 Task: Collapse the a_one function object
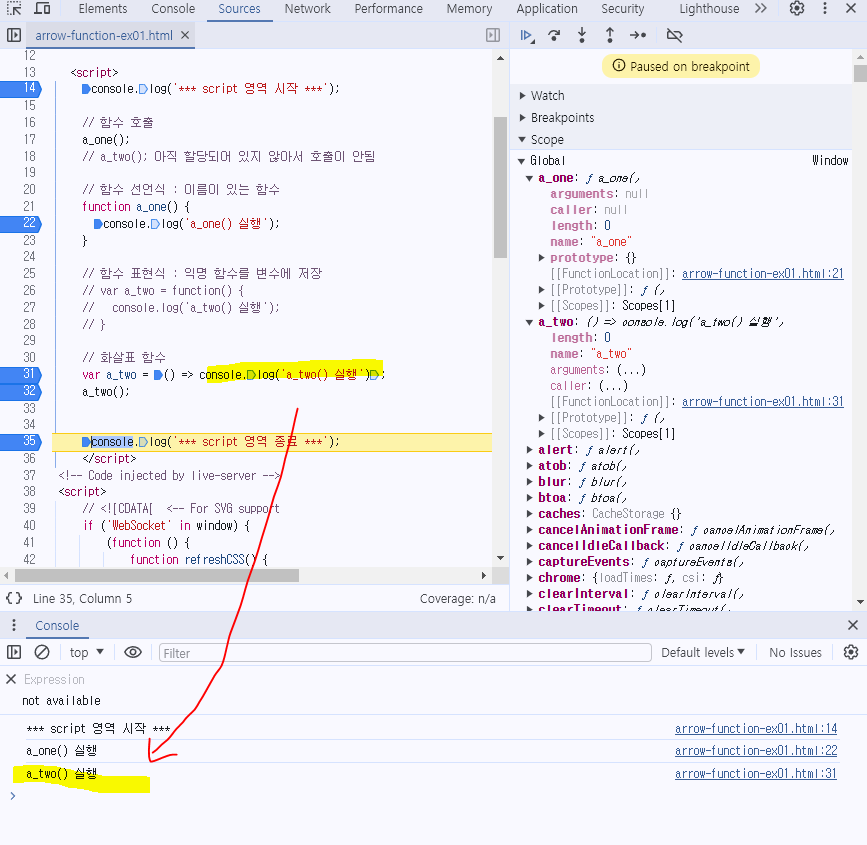pos(529,178)
